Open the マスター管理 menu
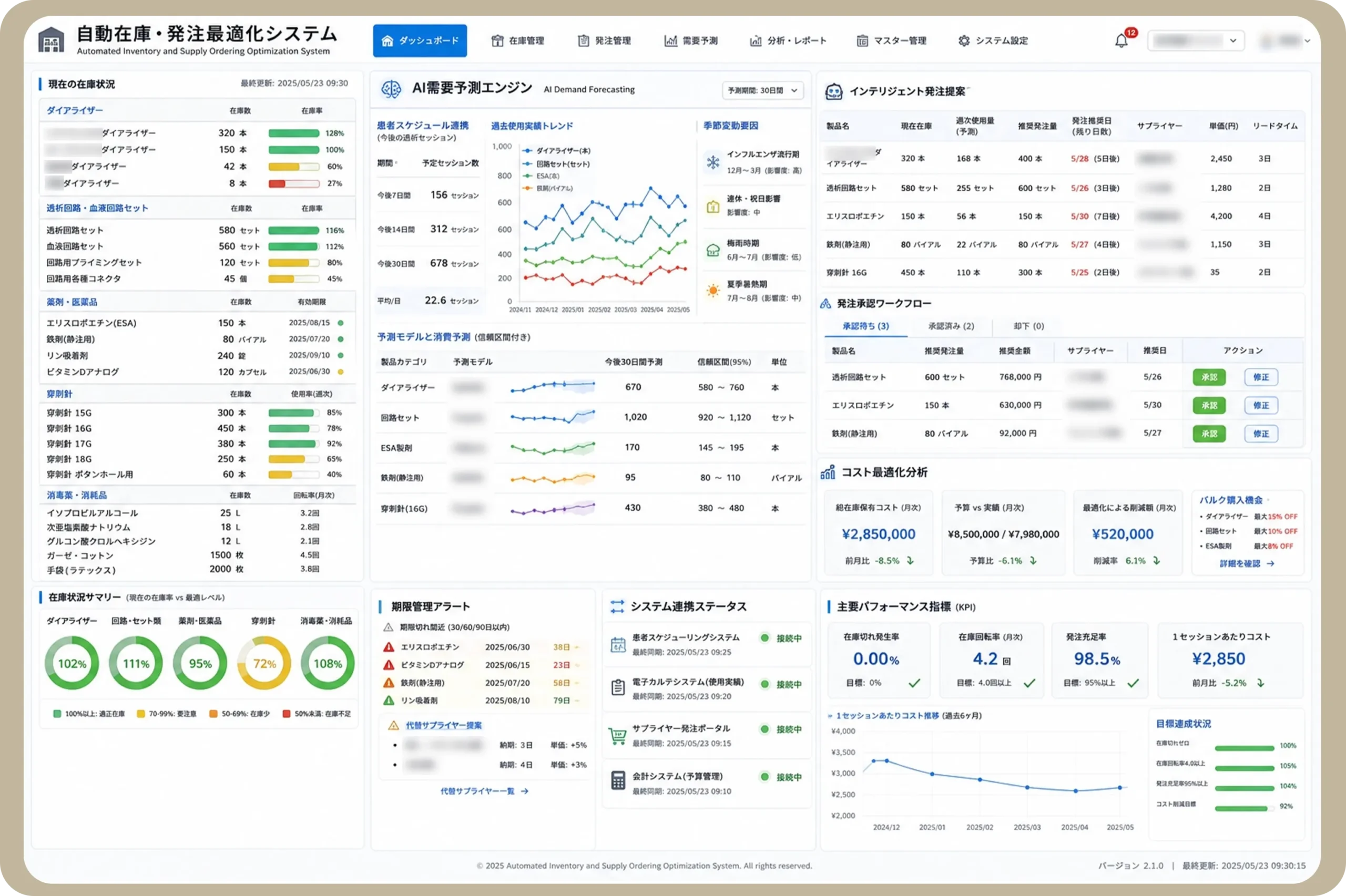The width and height of the screenshot is (1346, 896). (892, 40)
